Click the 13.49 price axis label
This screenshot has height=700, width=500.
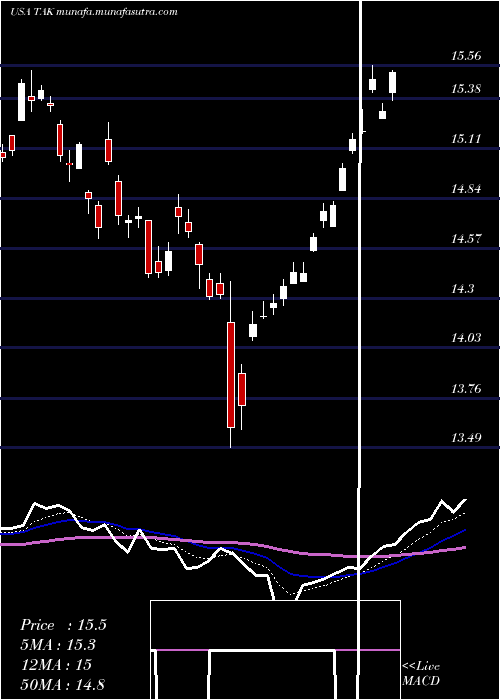point(466,438)
